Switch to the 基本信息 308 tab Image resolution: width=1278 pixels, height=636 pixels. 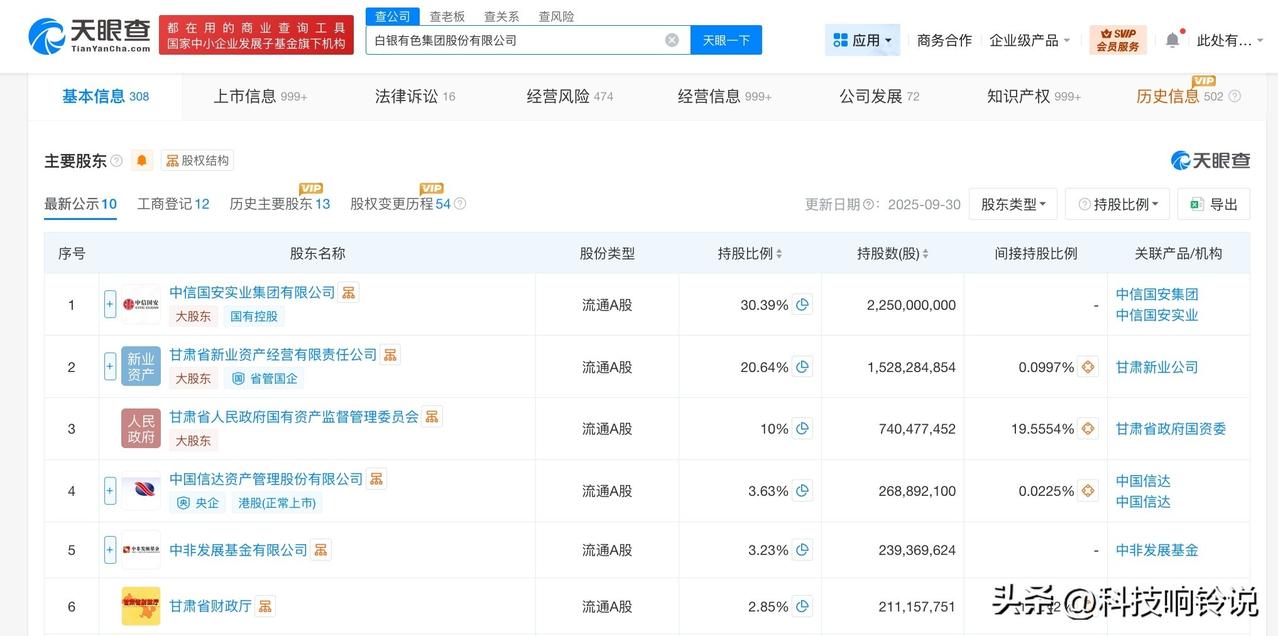[105, 96]
